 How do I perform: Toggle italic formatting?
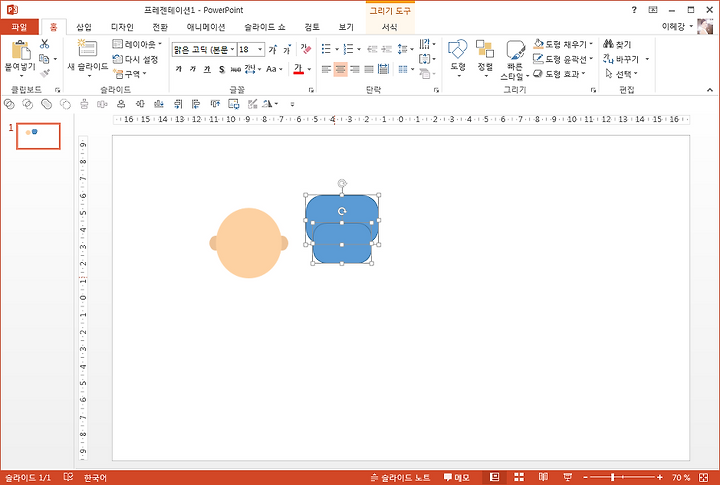coord(193,69)
